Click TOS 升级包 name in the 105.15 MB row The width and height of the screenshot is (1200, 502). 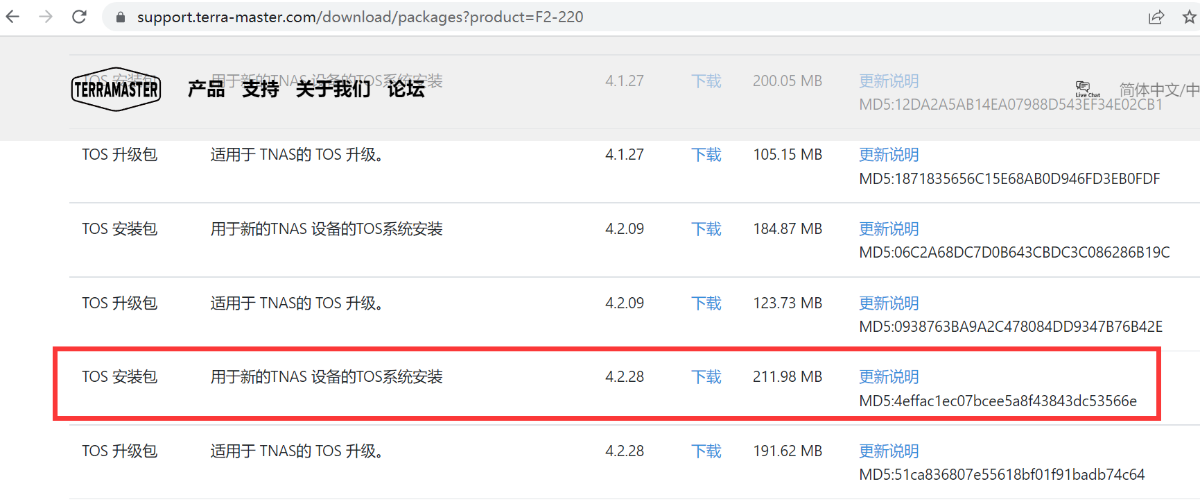[120, 155]
